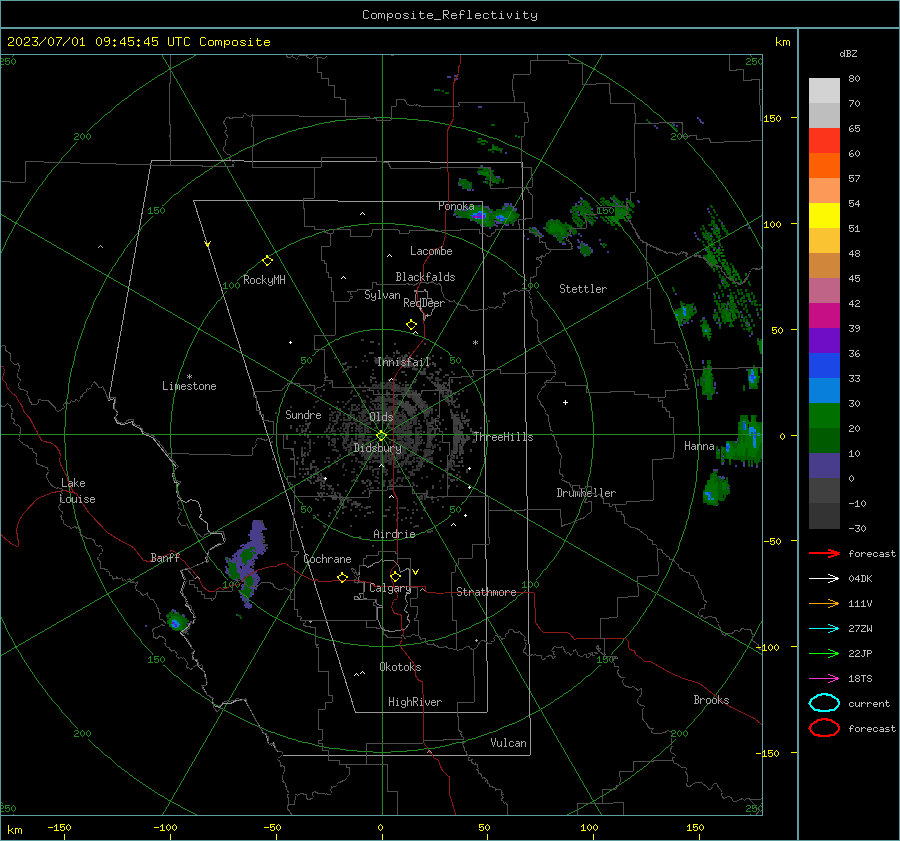Image resolution: width=900 pixels, height=841 pixels.
Task: Click the Limestone label
Action: click(x=189, y=386)
